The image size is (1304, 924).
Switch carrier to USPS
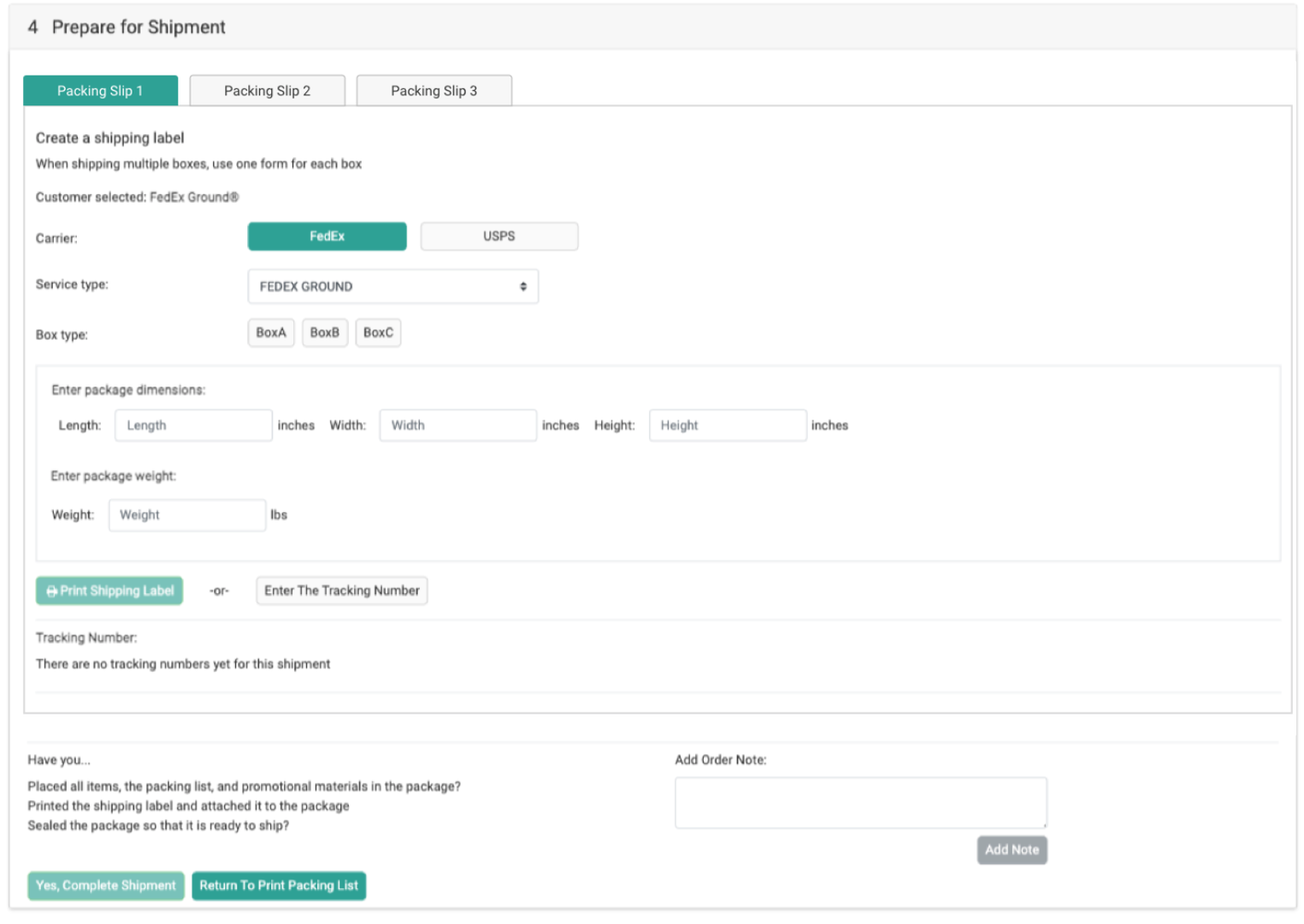pos(499,236)
